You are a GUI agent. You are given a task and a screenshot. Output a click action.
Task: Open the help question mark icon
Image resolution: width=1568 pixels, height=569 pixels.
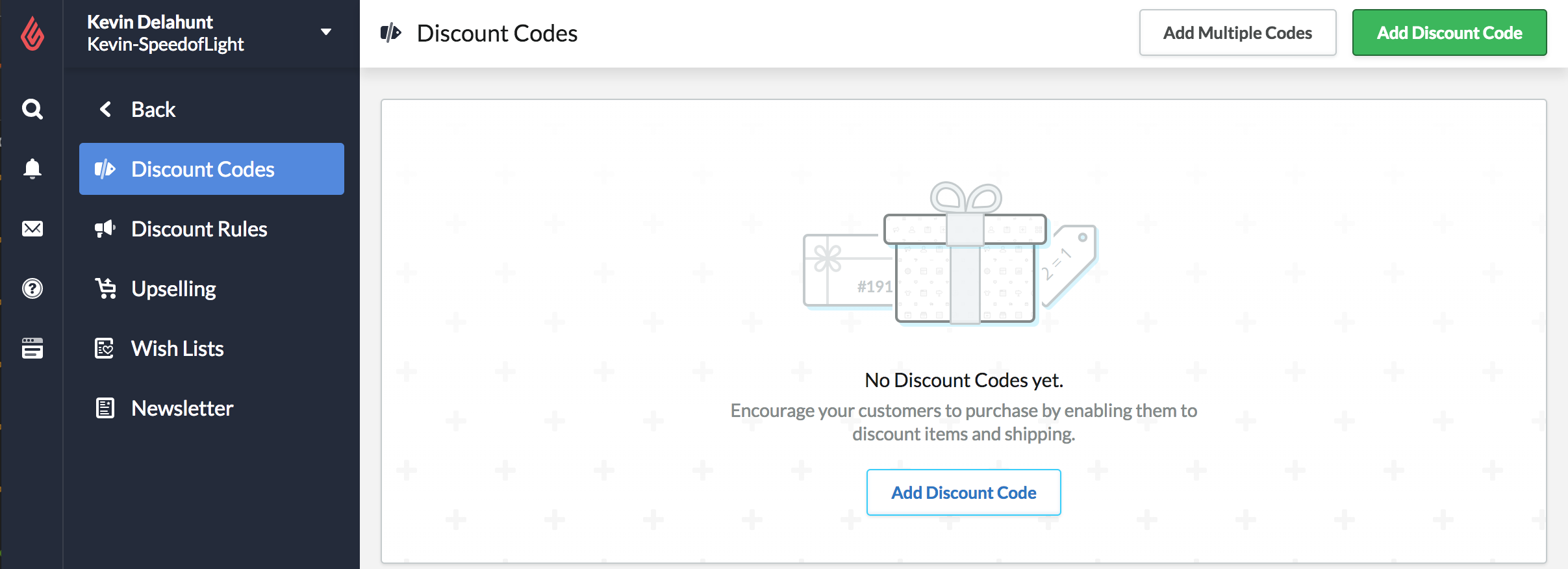[x=32, y=288]
